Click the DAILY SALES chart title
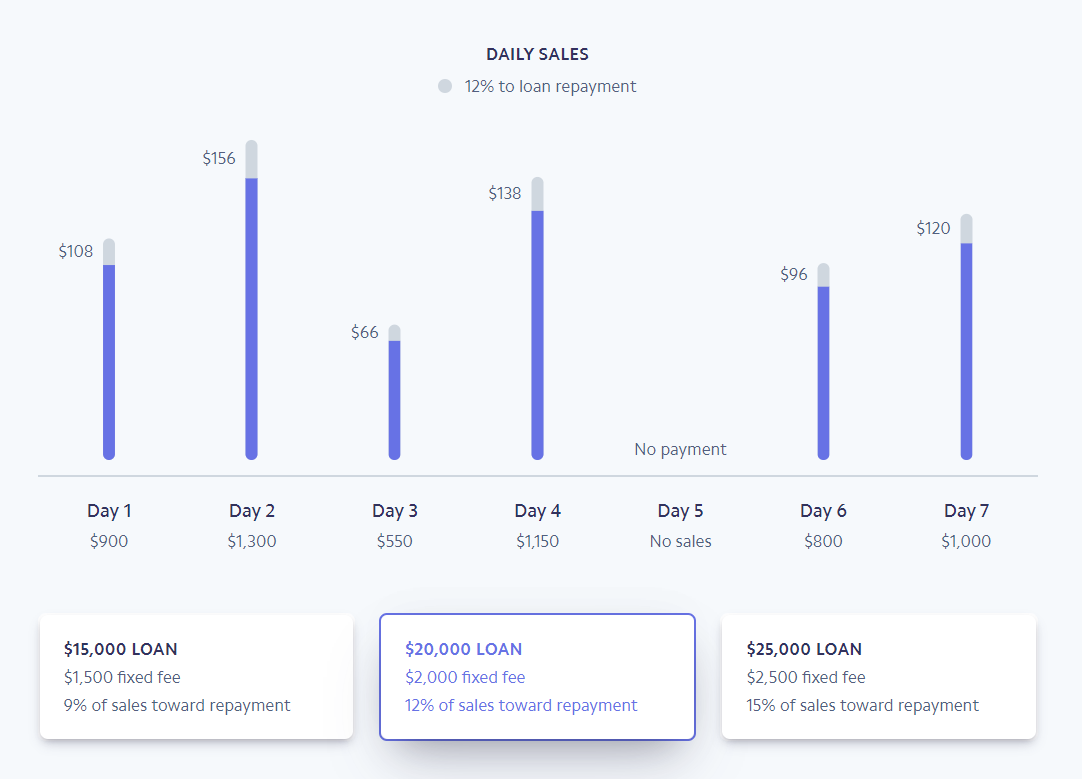The image size is (1082, 779). point(537,54)
